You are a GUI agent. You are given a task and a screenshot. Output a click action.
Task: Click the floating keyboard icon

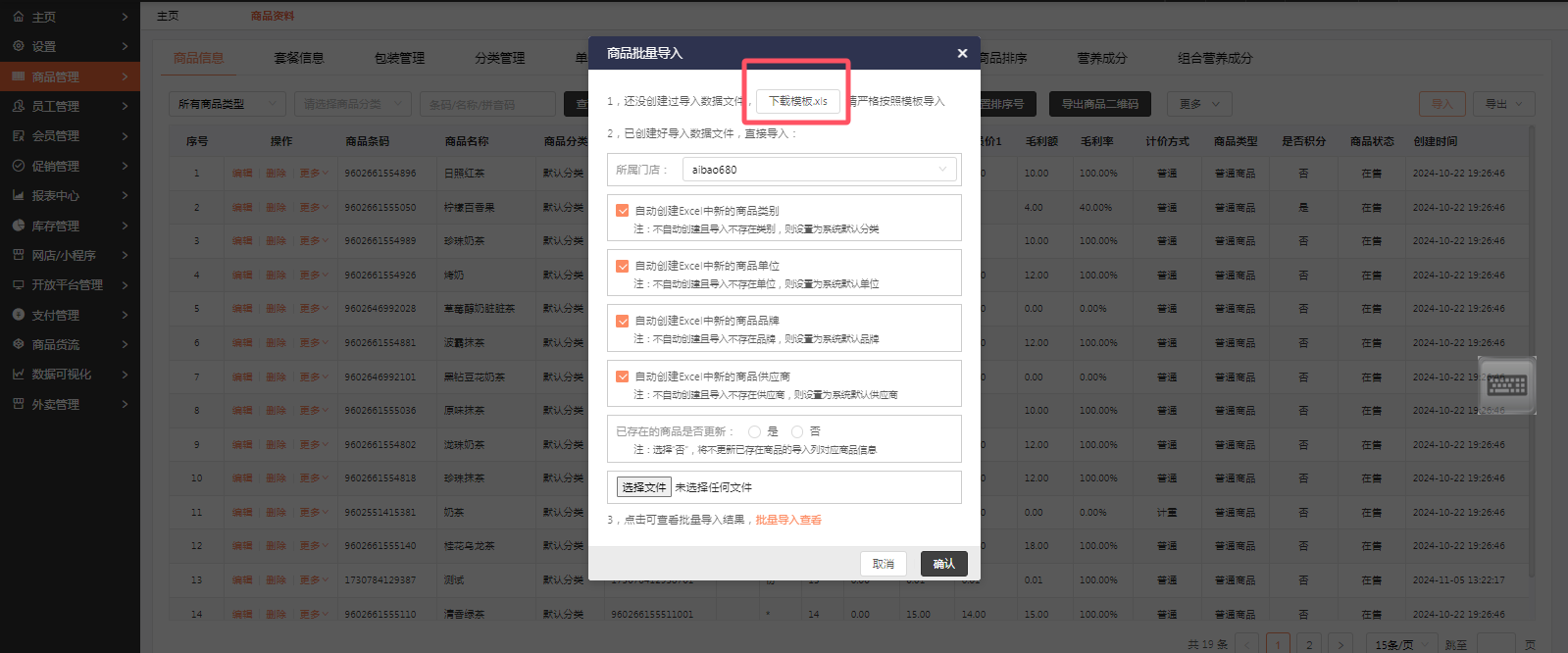click(1506, 384)
